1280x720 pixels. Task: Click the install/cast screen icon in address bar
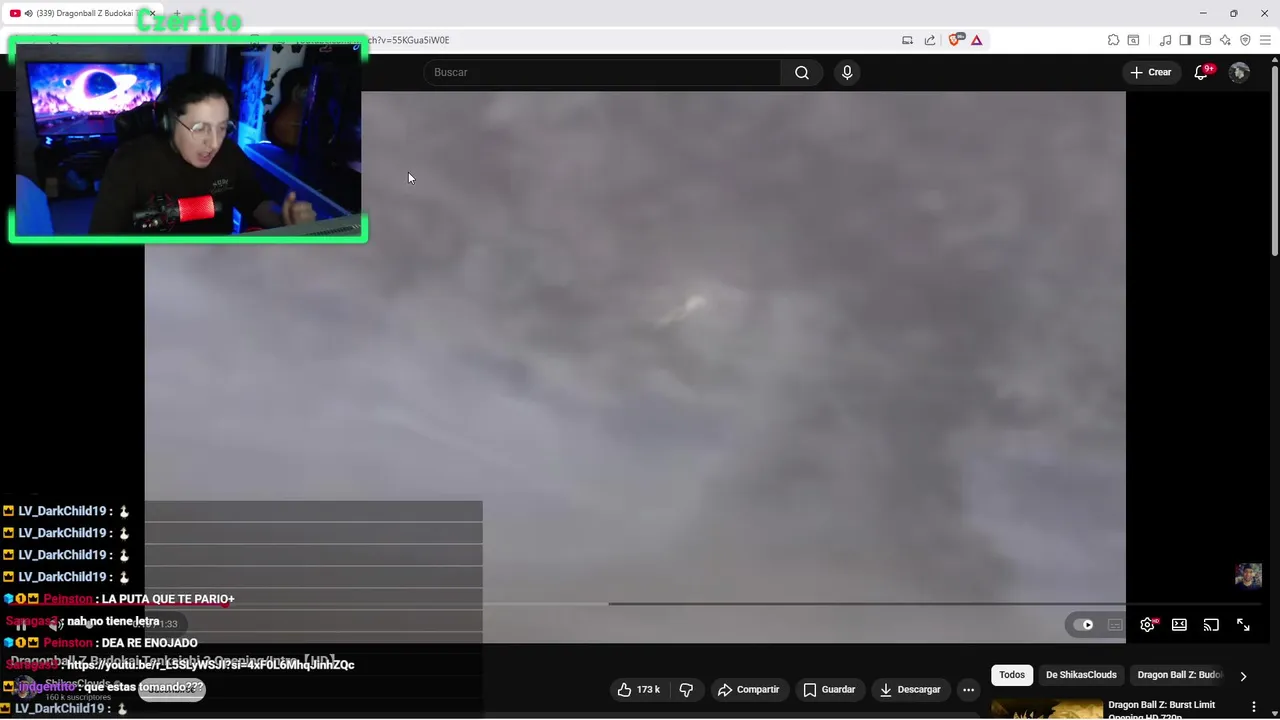[x=907, y=40]
